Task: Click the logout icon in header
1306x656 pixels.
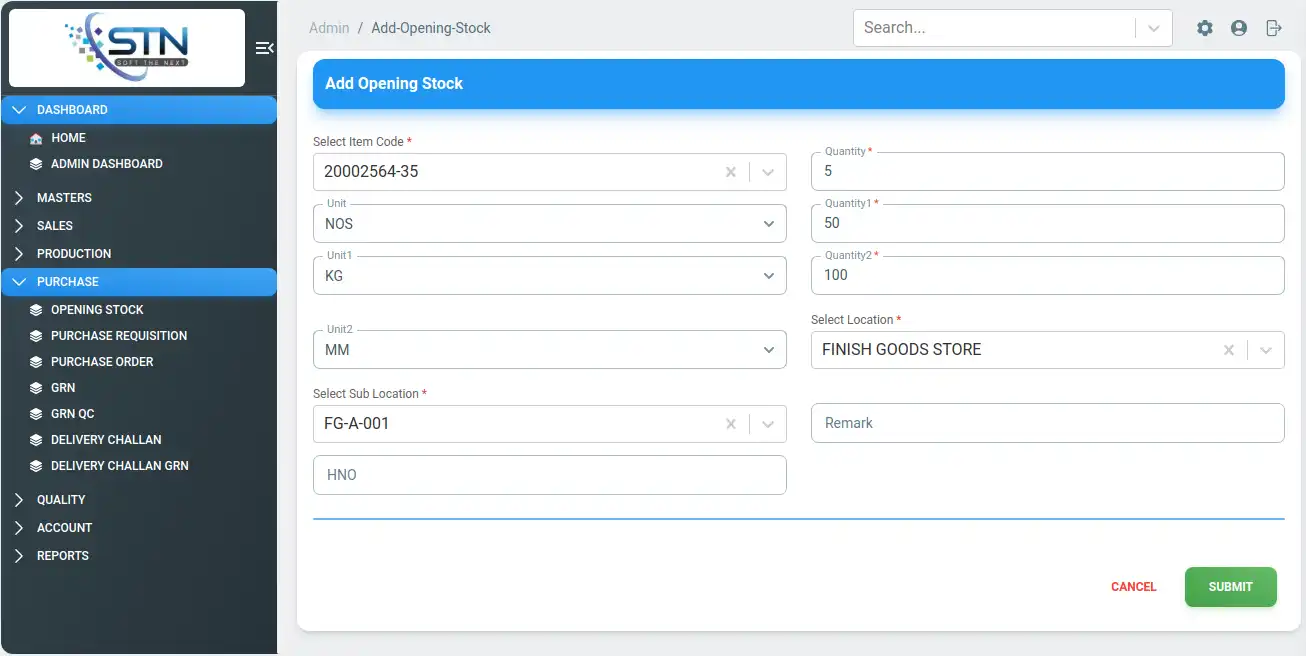Action: pyautogui.click(x=1273, y=28)
